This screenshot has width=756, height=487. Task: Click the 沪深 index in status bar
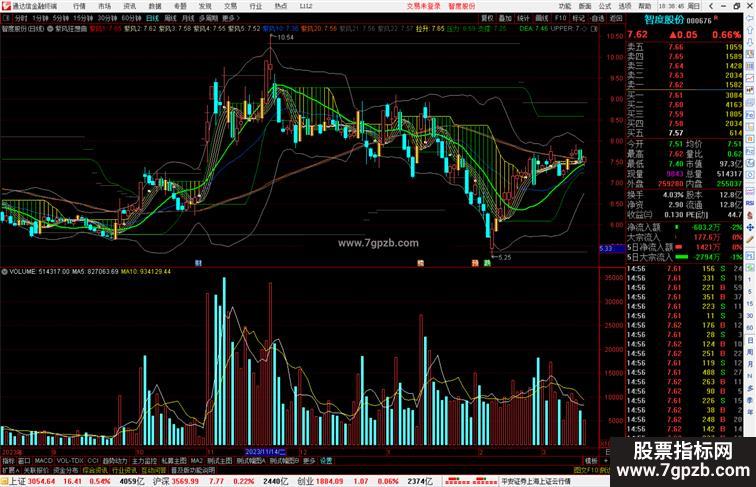tap(160, 481)
